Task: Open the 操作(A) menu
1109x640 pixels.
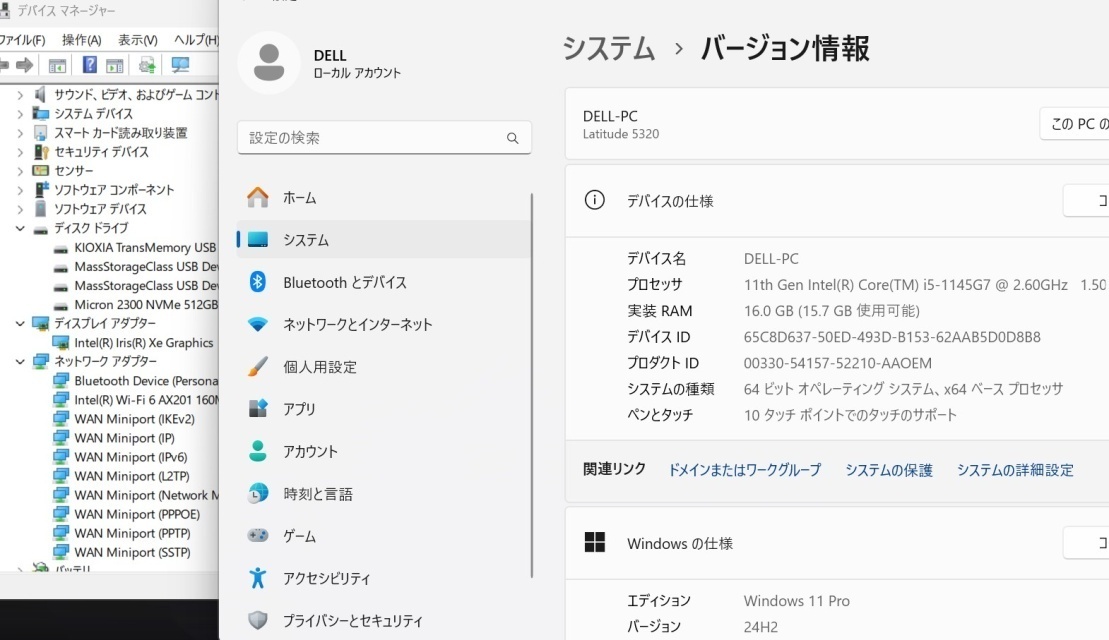Action: pyautogui.click(x=81, y=40)
